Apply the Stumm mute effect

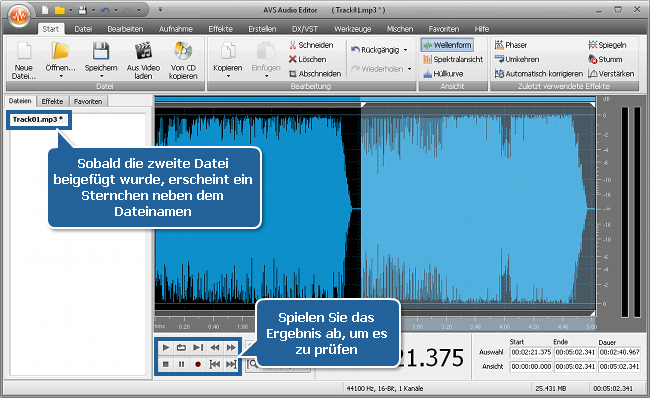[605, 59]
